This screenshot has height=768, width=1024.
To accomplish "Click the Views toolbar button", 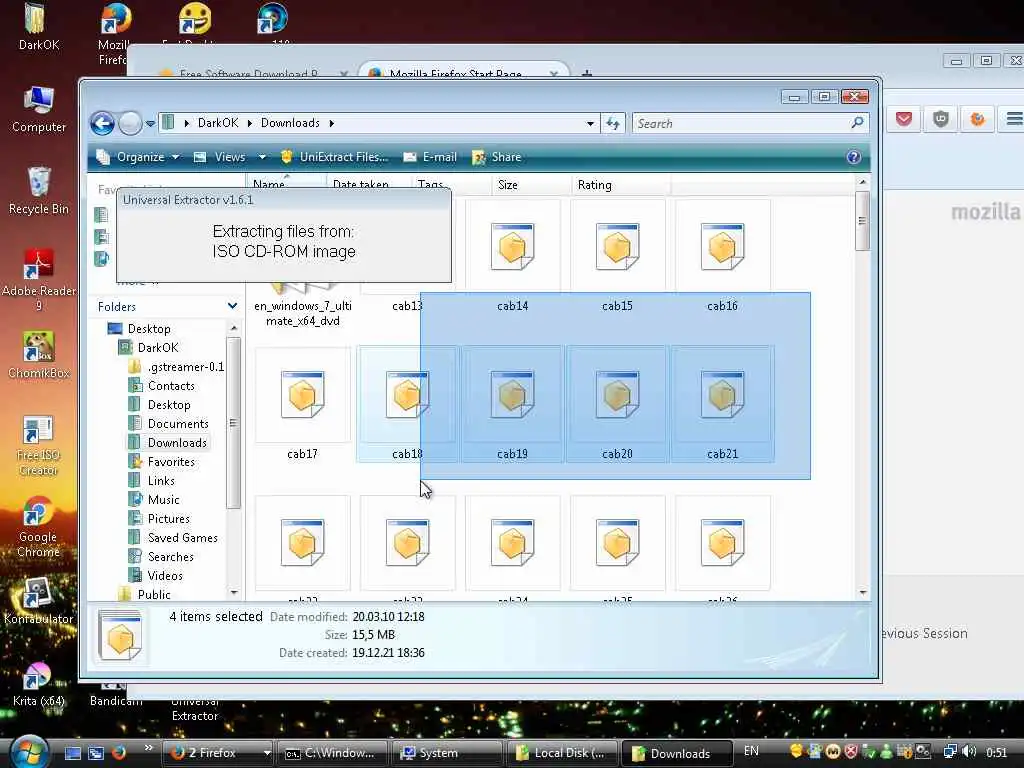I will click(220, 157).
